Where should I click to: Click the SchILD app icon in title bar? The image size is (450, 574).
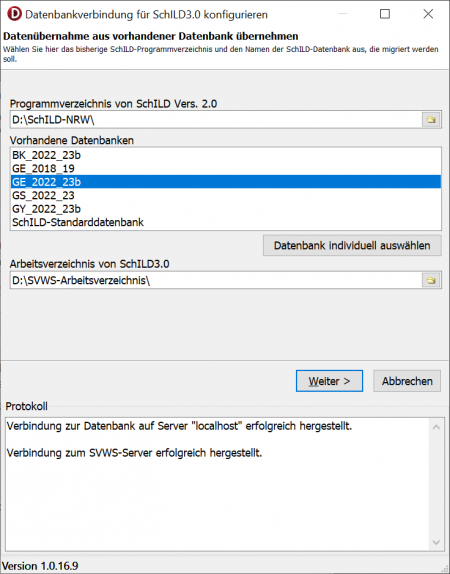point(14,14)
